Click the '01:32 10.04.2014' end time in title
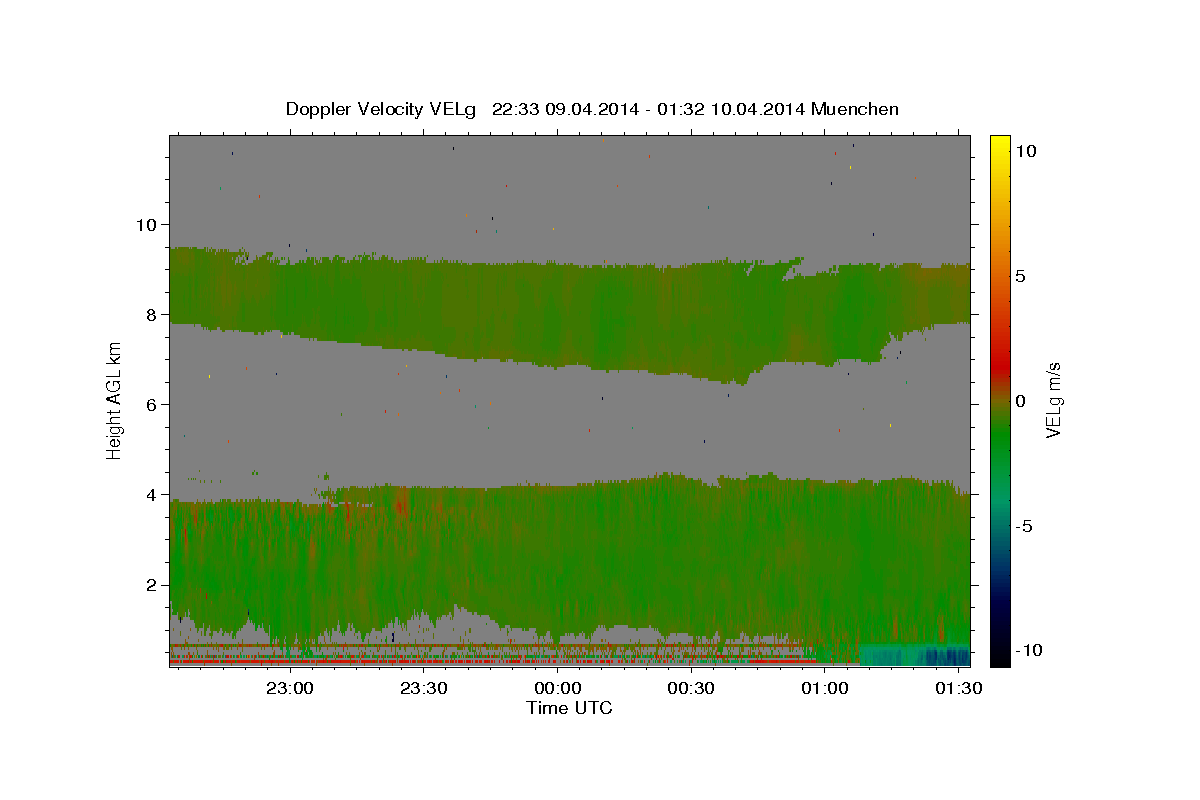This screenshot has height=800, width=1200. (x=731, y=109)
